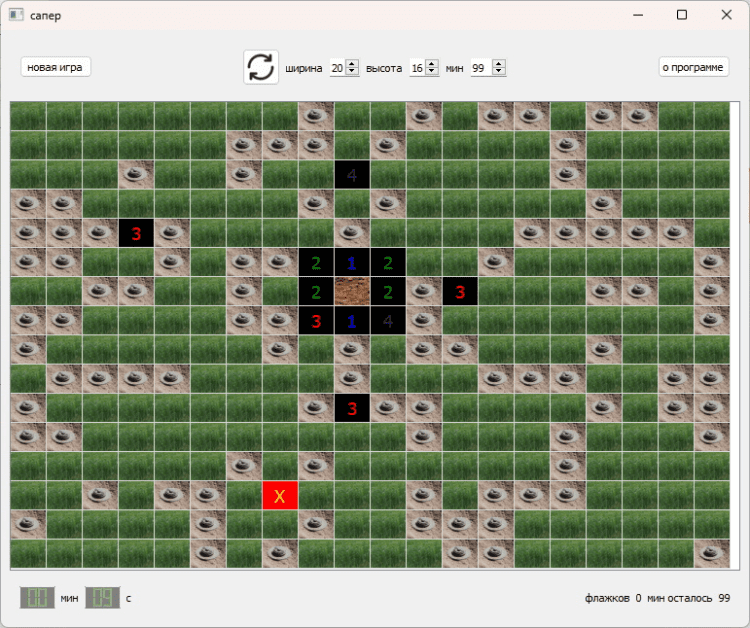Click the red X exploded mine cell
750x628 pixels.
[280, 496]
